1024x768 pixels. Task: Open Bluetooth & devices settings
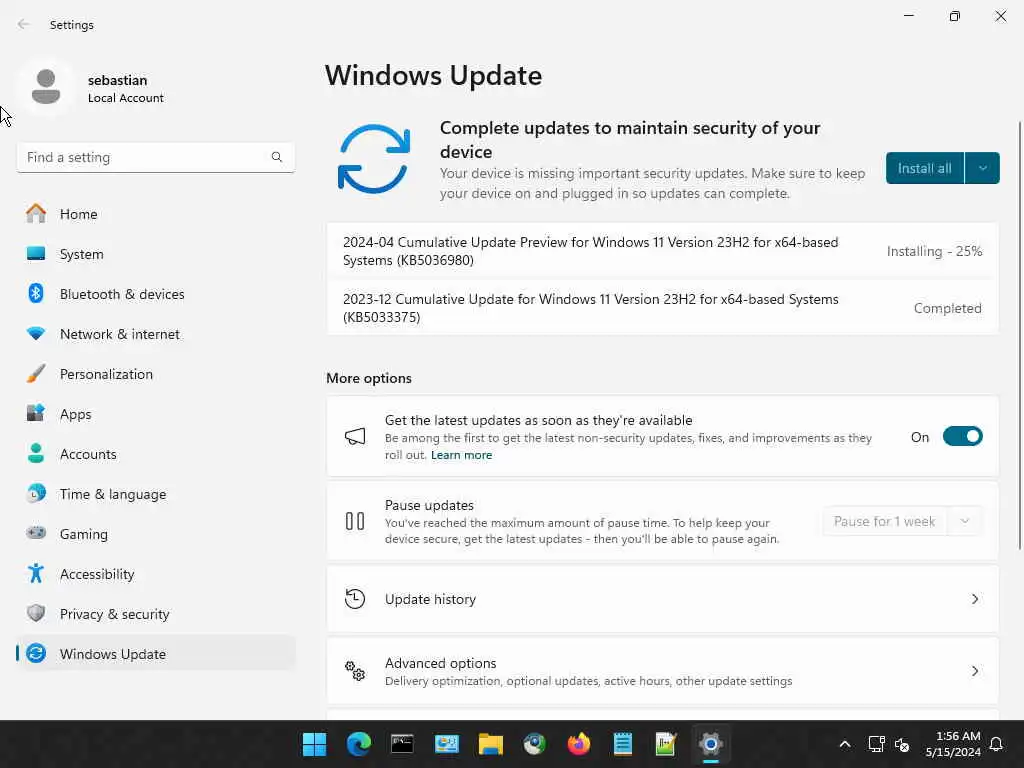(x=156, y=293)
